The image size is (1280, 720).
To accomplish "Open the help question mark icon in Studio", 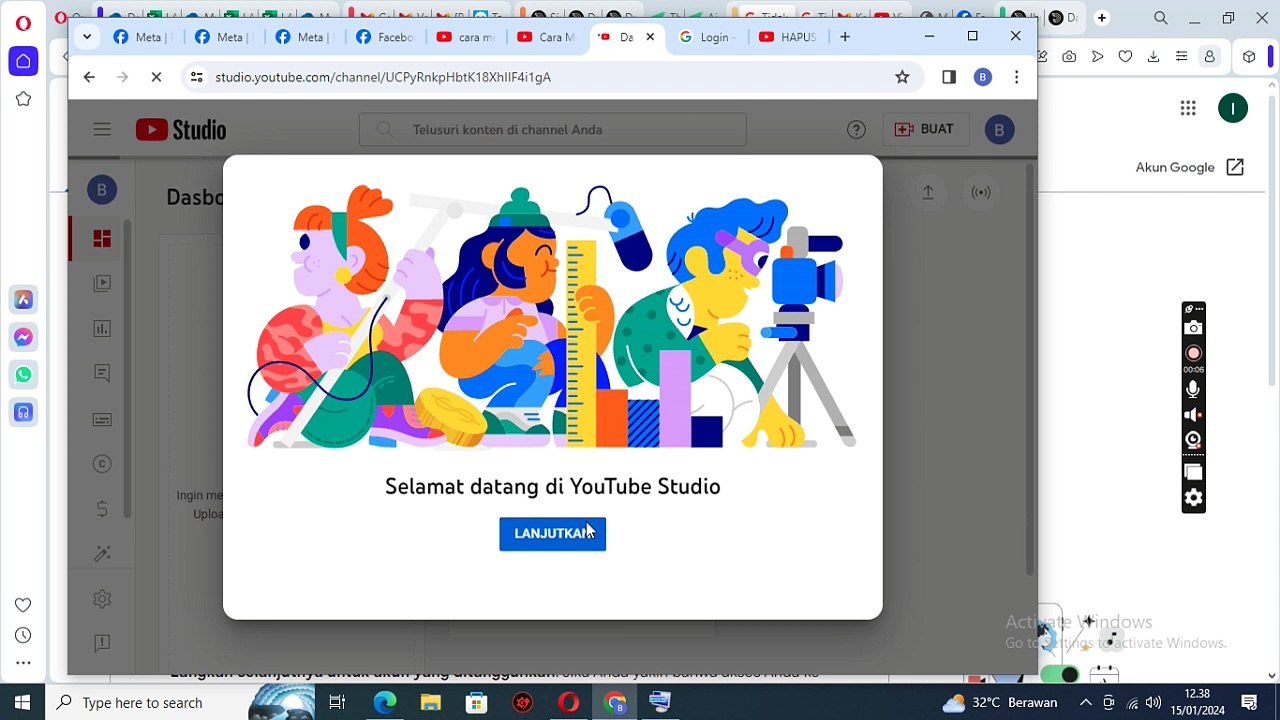I will [856, 129].
